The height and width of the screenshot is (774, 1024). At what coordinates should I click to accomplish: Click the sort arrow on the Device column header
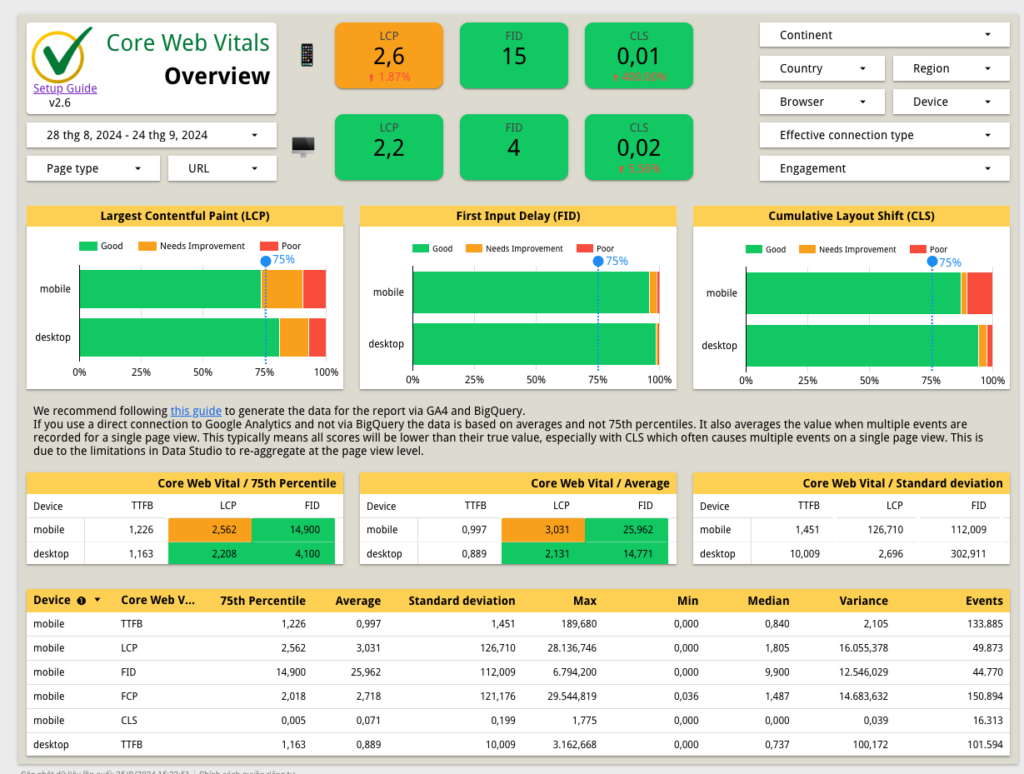coord(97,600)
